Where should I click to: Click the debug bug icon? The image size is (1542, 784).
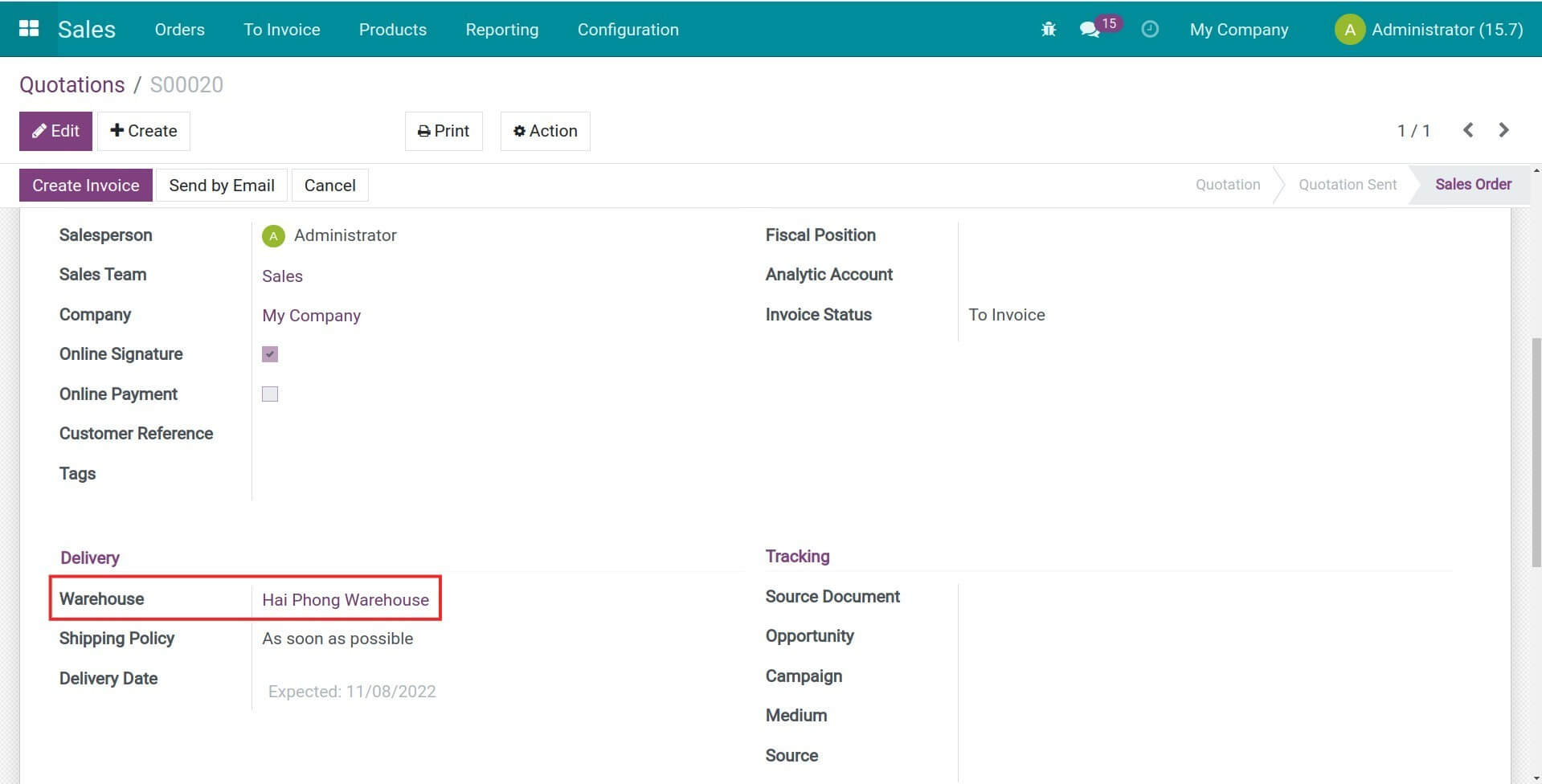[1047, 29]
